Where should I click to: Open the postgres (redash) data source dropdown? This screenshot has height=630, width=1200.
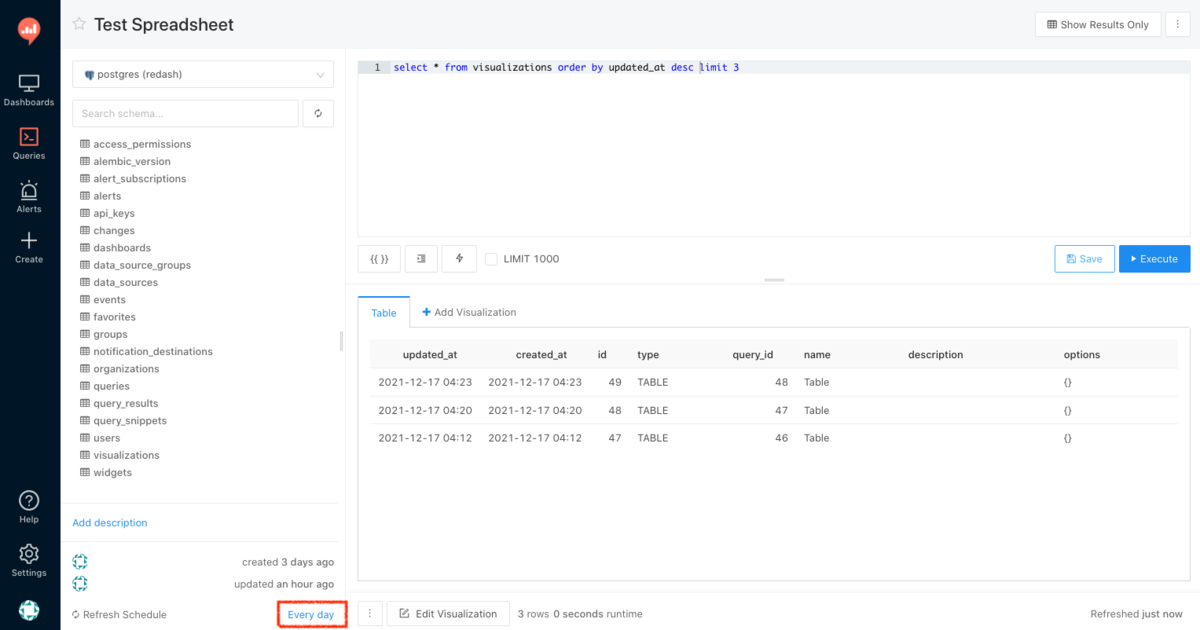tap(203, 75)
